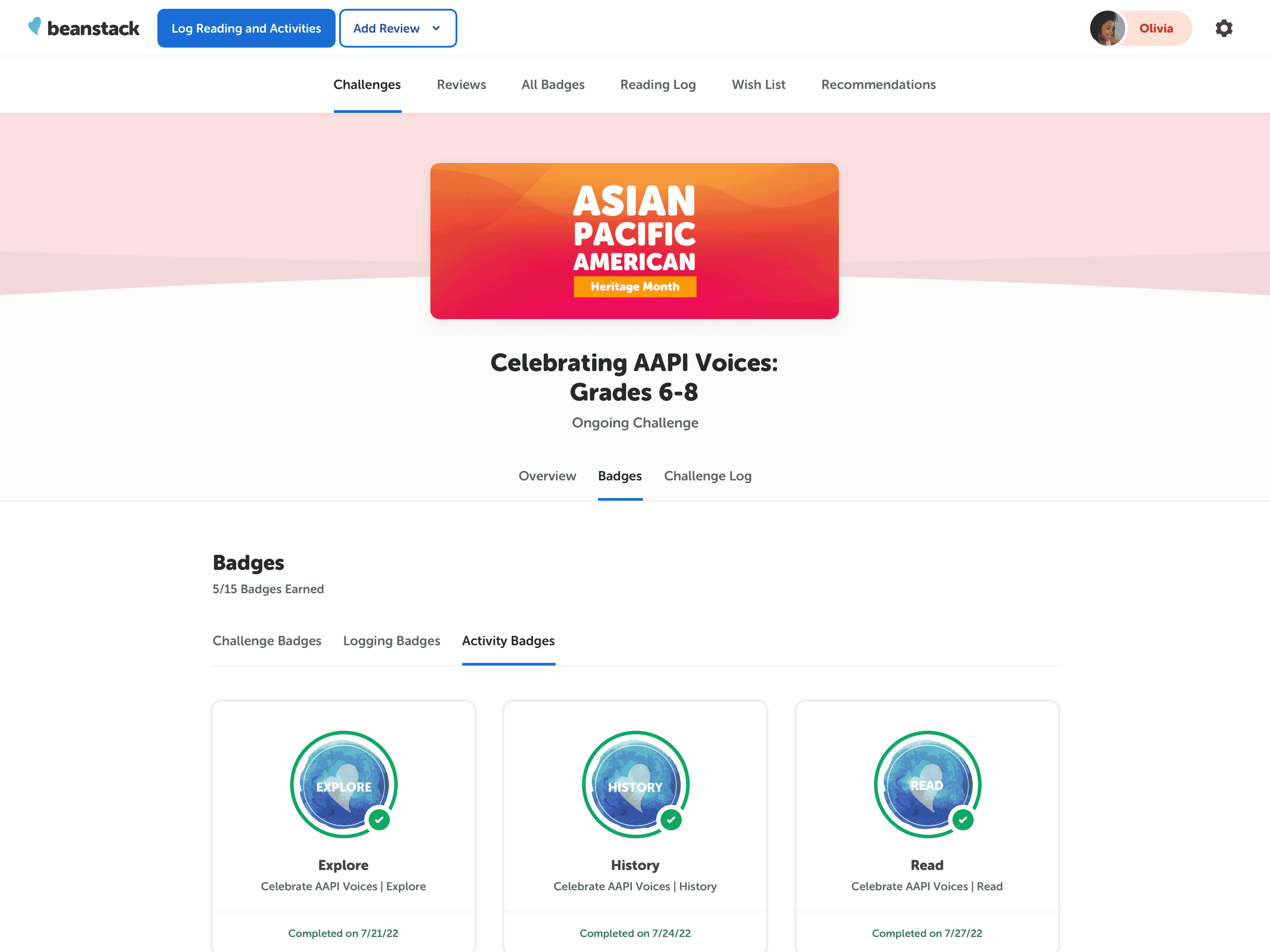
Task: Click the Asian Pacific American banner image
Action: 635,241
